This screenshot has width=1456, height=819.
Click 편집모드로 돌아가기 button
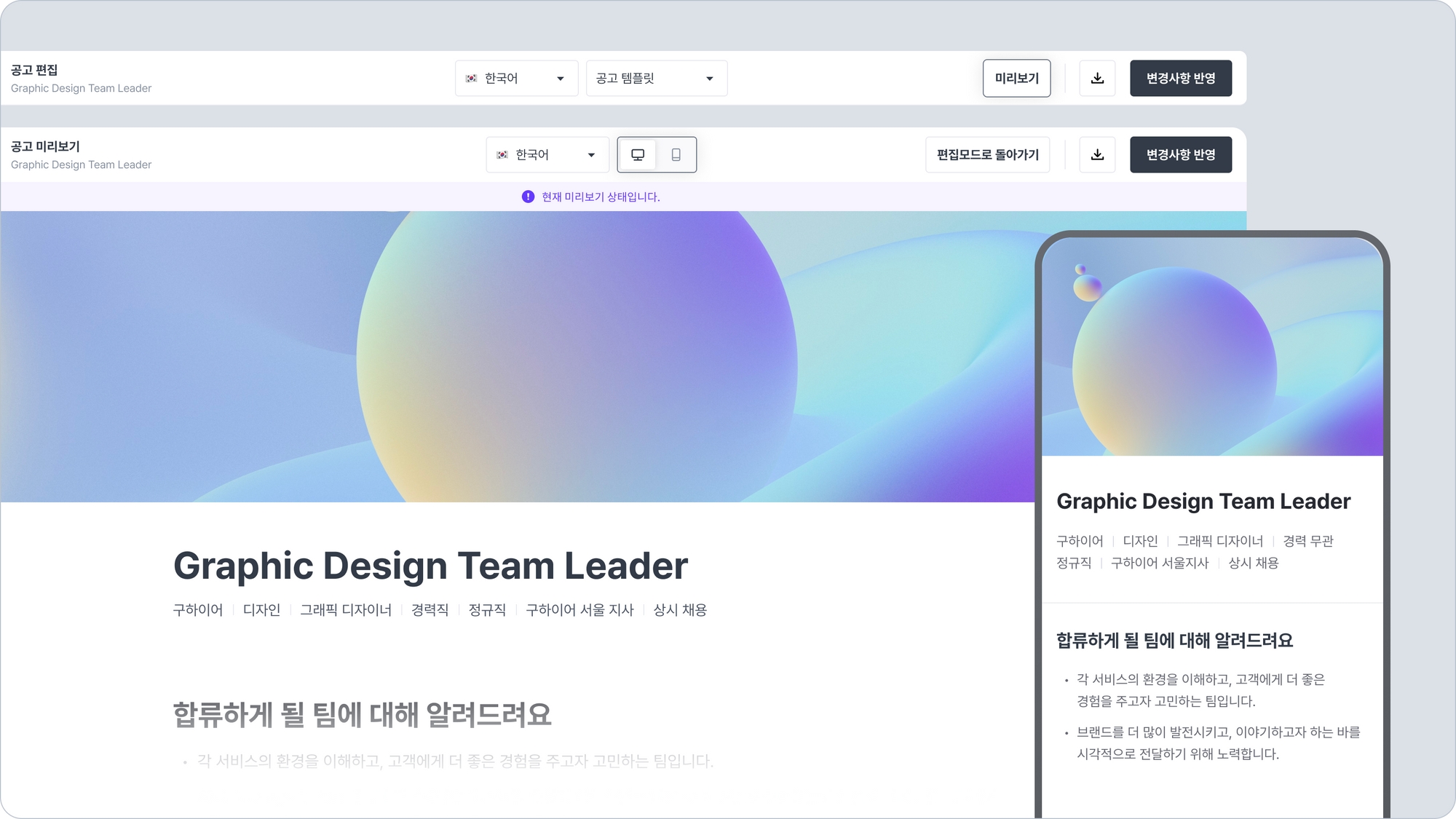point(987,155)
